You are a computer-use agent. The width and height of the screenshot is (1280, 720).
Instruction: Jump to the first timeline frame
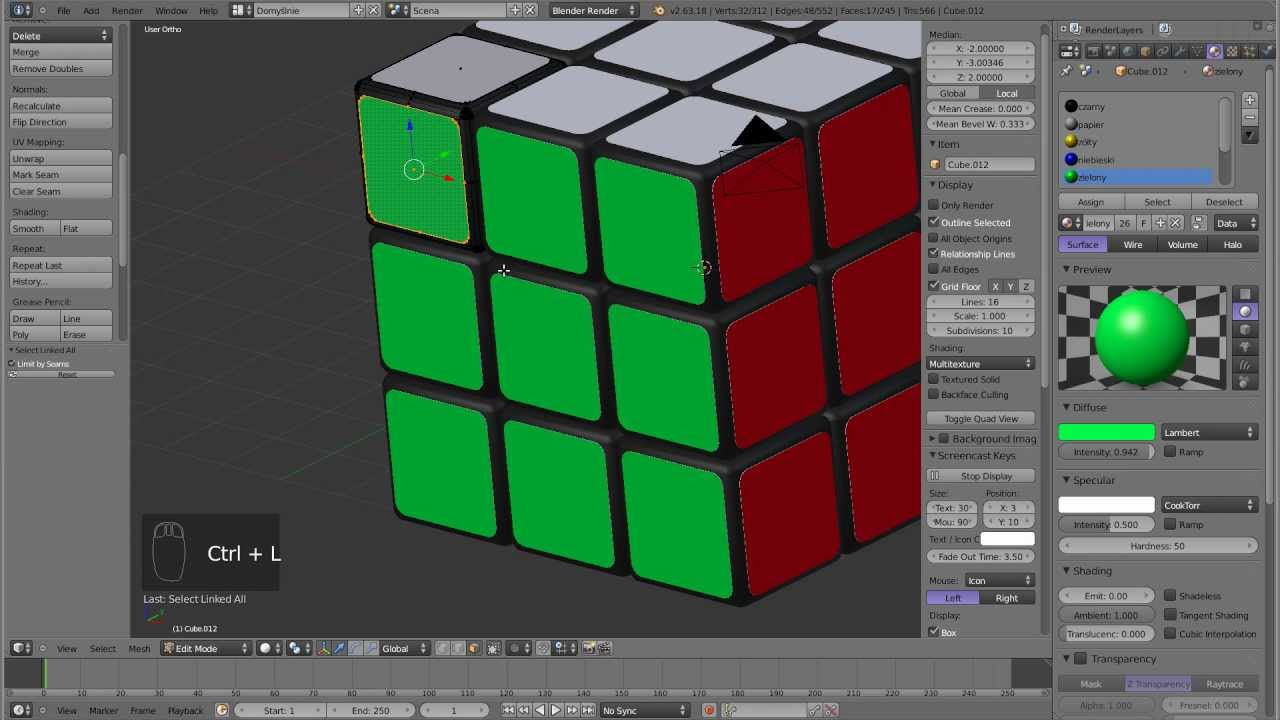(x=508, y=710)
